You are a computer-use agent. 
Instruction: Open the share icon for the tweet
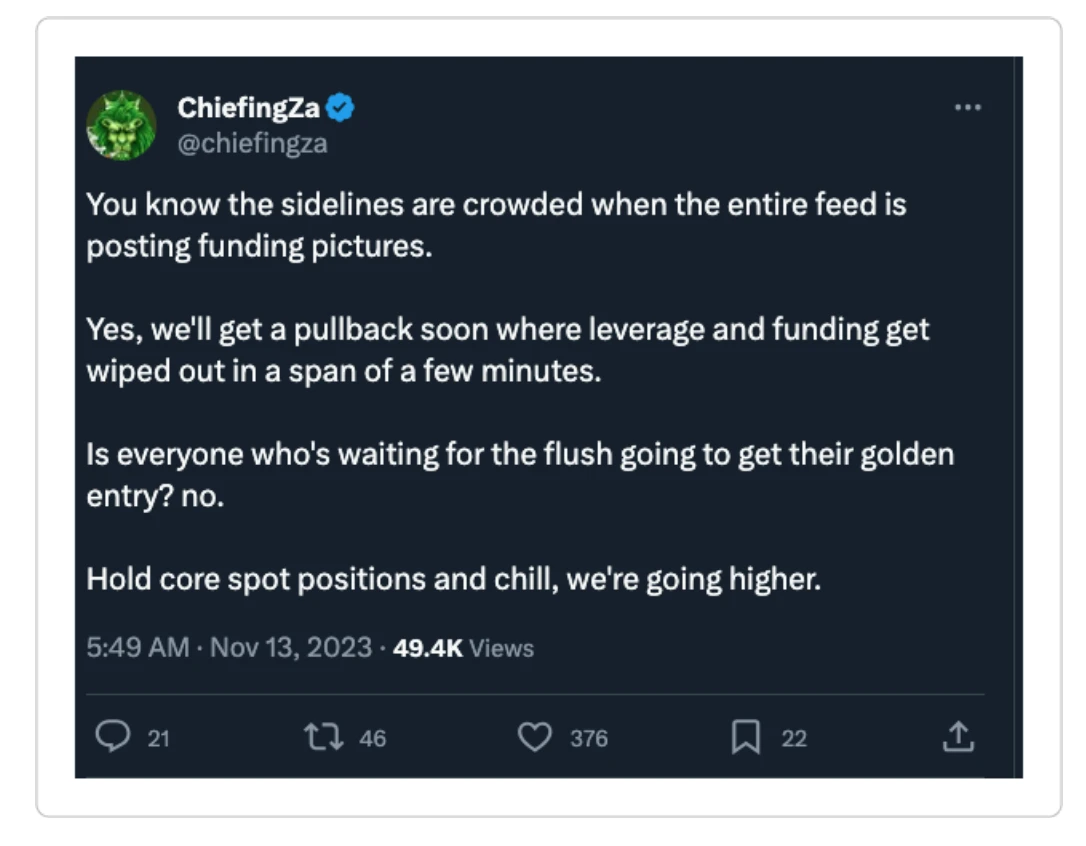tap(958, 738)
